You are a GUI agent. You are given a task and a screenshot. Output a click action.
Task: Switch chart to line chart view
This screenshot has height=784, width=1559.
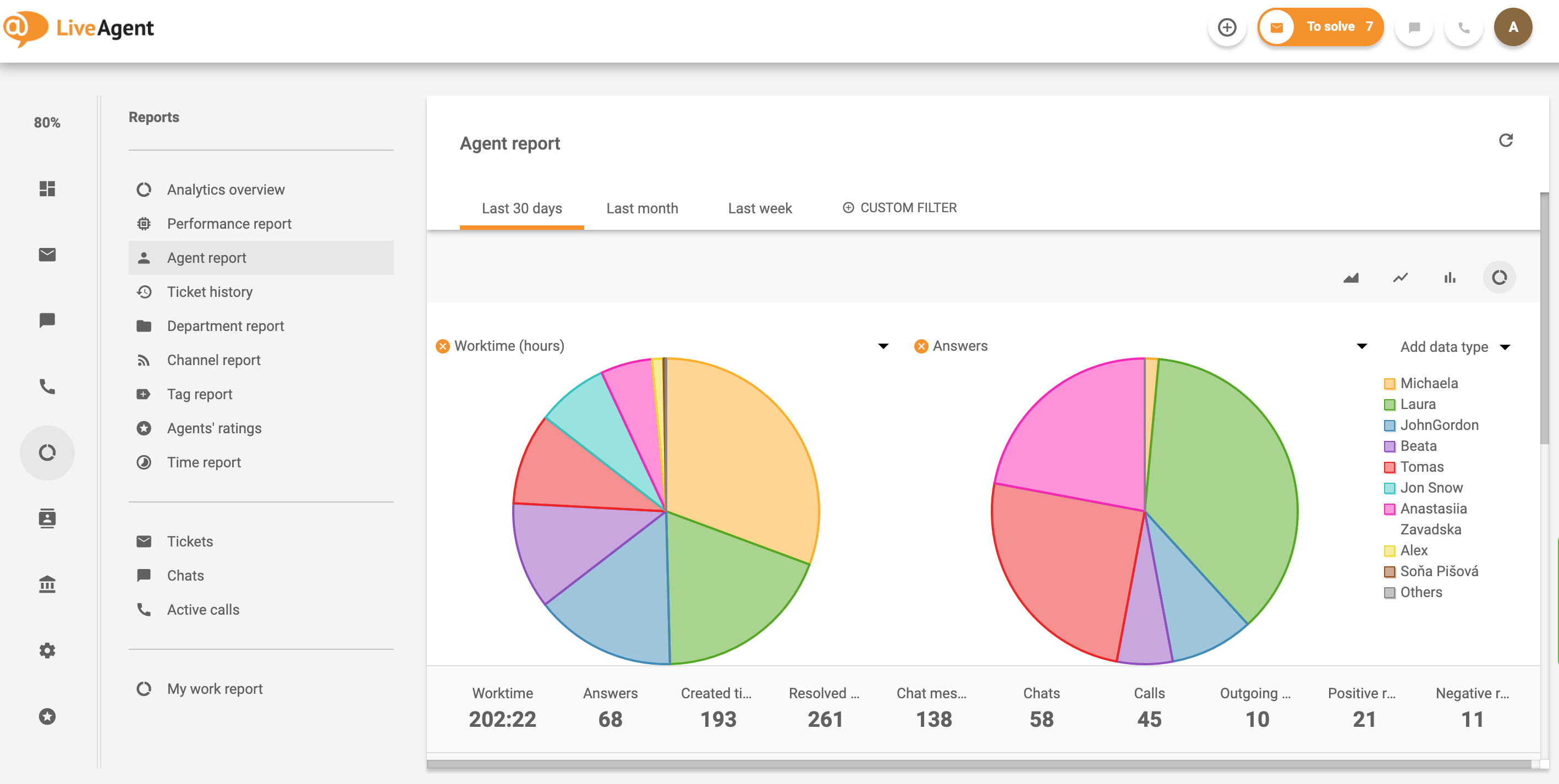point(1400,278)
